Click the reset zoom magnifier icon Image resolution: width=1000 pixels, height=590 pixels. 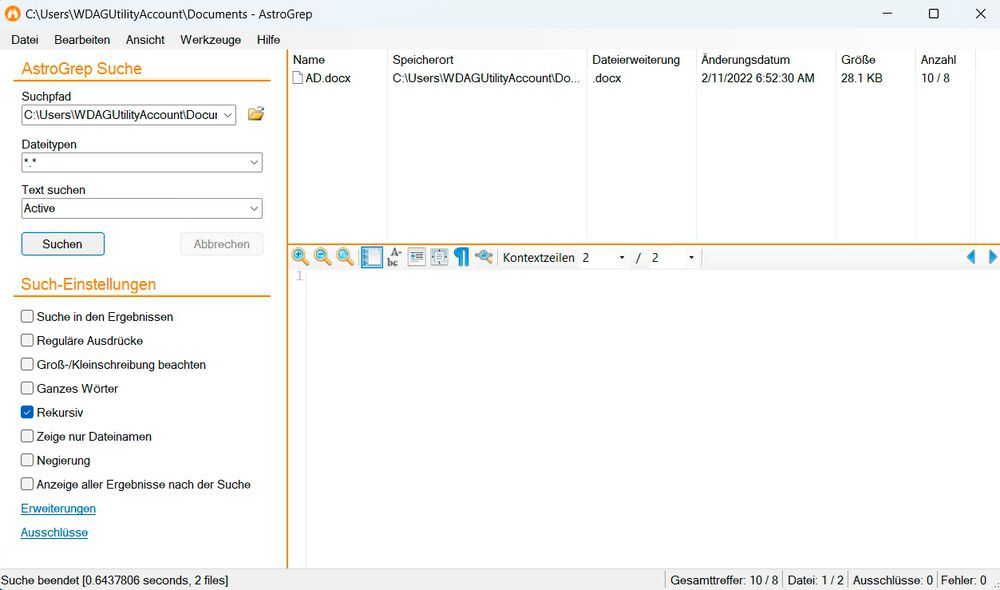(345, 257)
